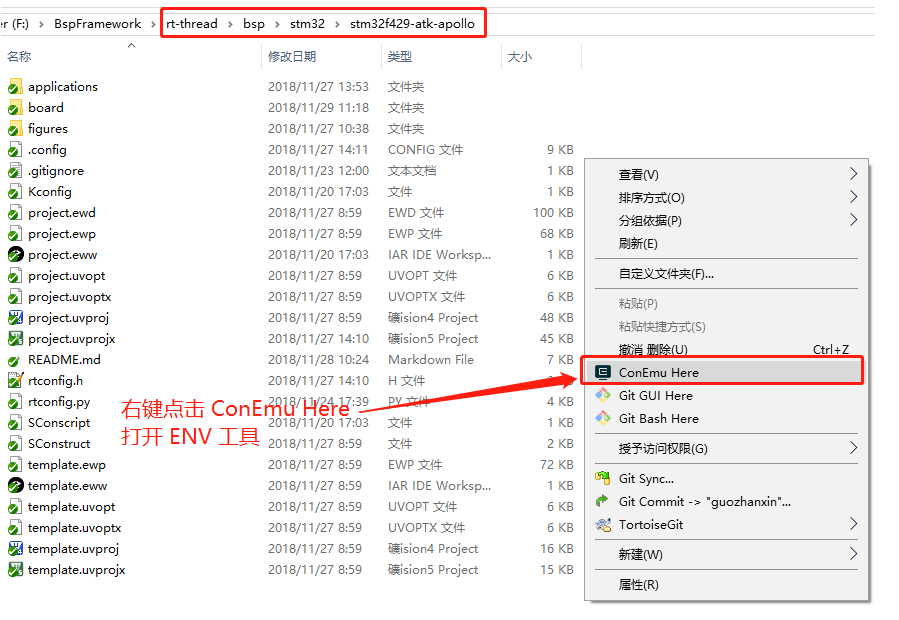
Task: Expand the 排序方式(O) submenu arrow
Action: click(853, 197)
